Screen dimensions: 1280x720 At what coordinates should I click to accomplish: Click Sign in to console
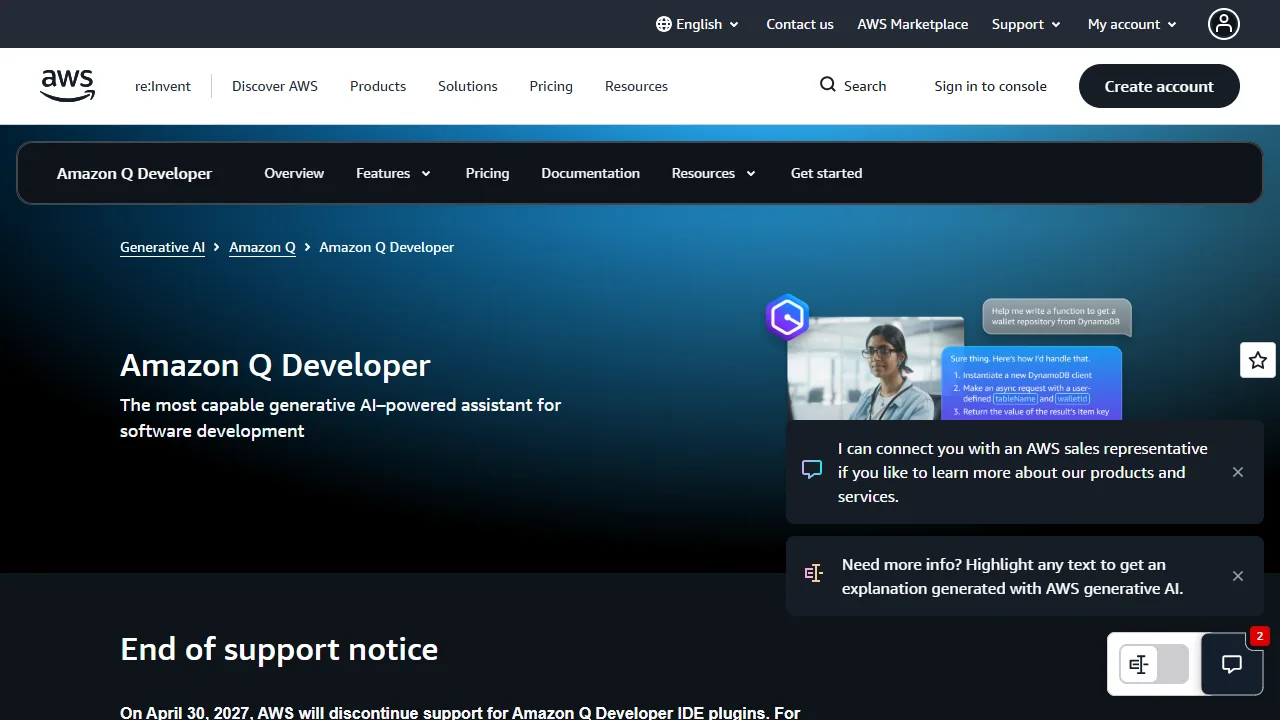click(991, 86)
